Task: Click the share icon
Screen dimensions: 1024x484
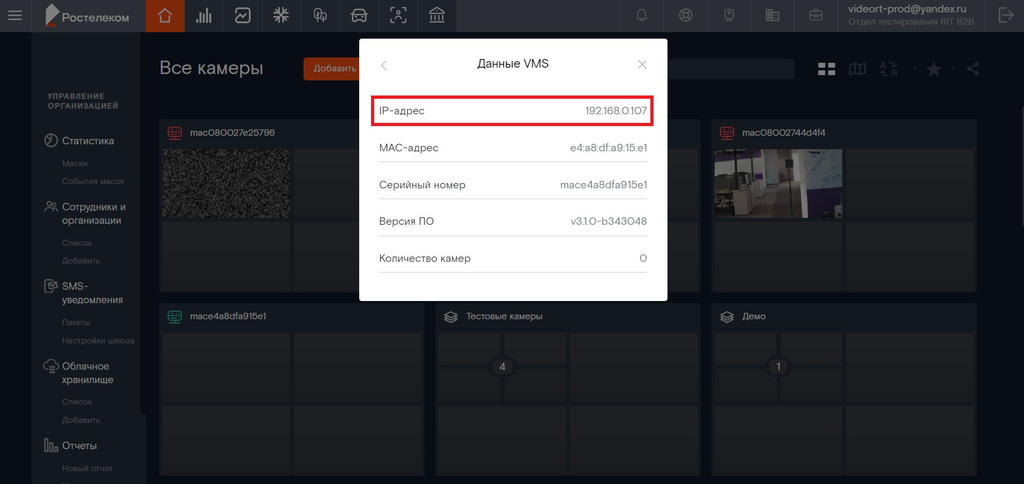Action: click(x=973, y=69)
